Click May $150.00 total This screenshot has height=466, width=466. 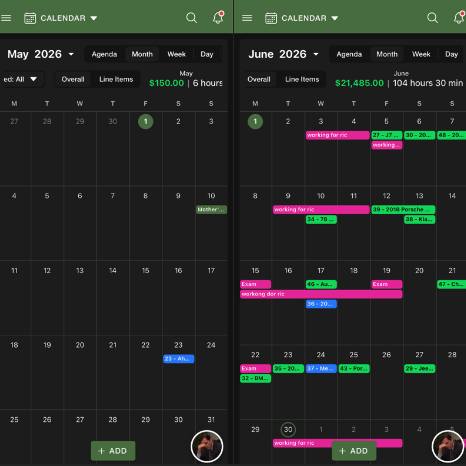(x=166, y=83)
